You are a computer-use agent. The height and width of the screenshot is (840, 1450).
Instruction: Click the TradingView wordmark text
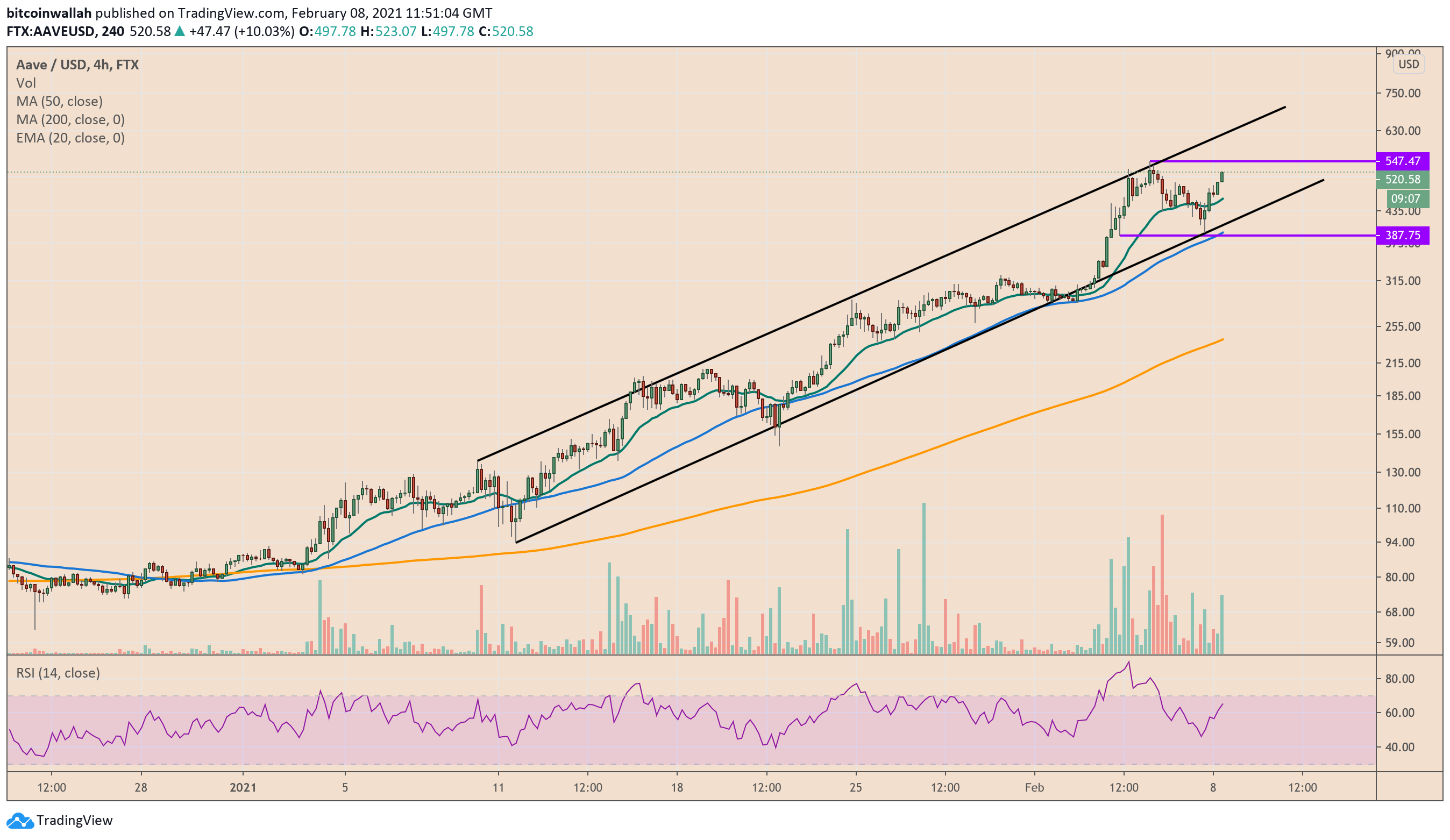tap(74, 821)
